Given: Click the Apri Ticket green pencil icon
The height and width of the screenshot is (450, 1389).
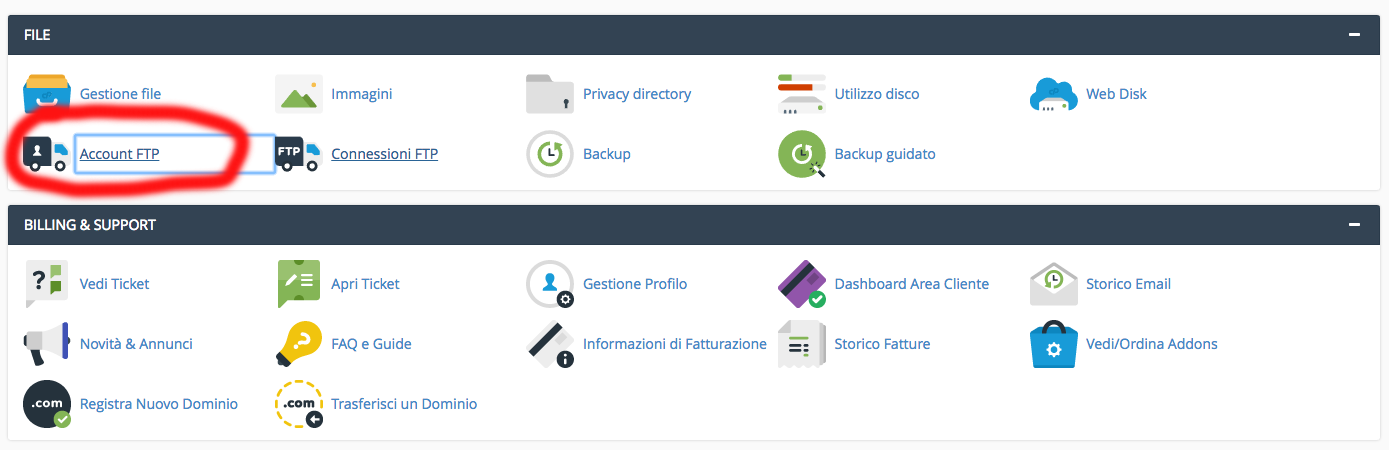Looking at the screenshot, I should tap(299, 284).
